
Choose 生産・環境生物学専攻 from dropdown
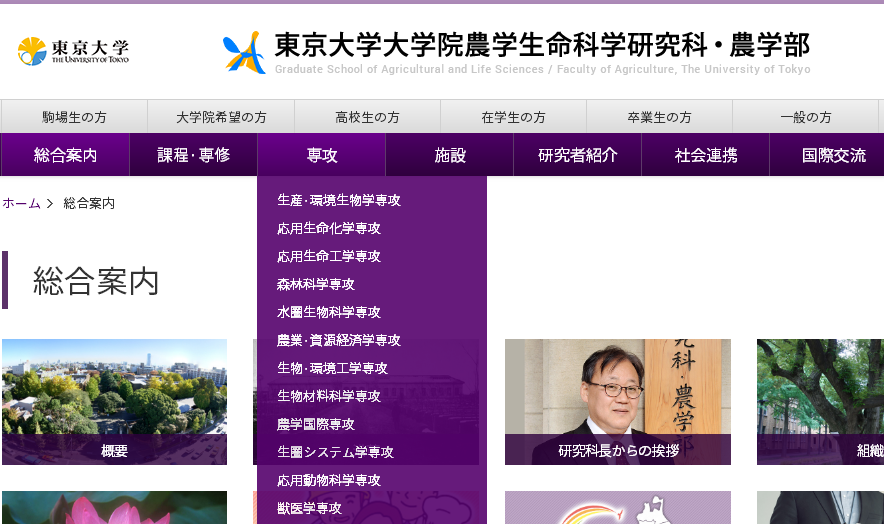point(338,200)
